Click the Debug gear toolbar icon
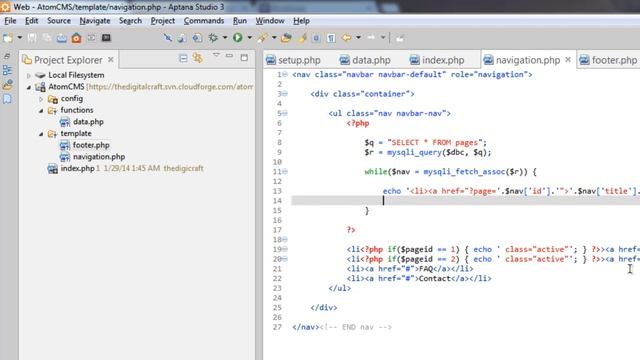 [213, 38]
